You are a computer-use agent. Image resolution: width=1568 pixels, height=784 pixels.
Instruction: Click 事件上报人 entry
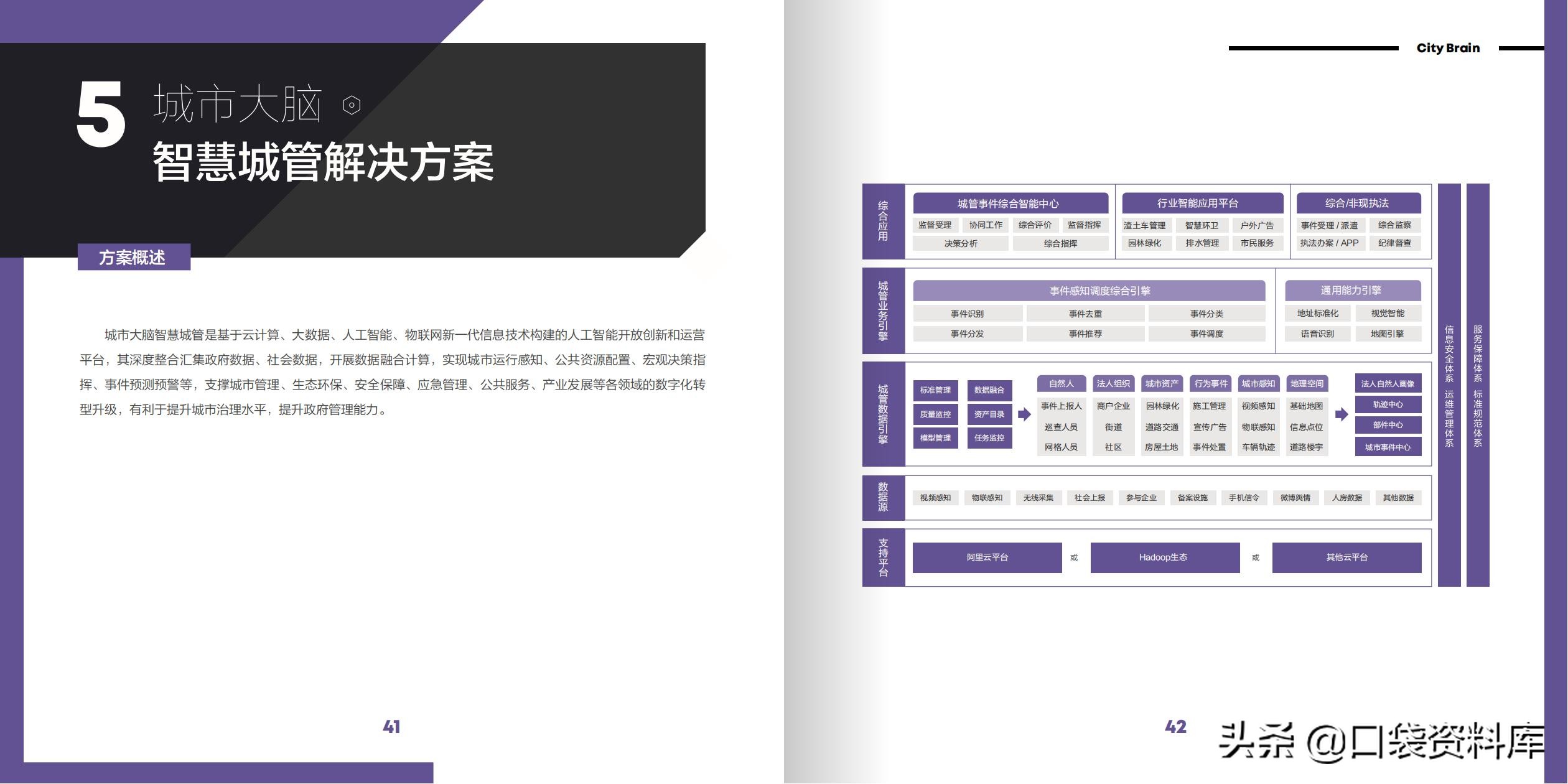(x=1062, y=406)
